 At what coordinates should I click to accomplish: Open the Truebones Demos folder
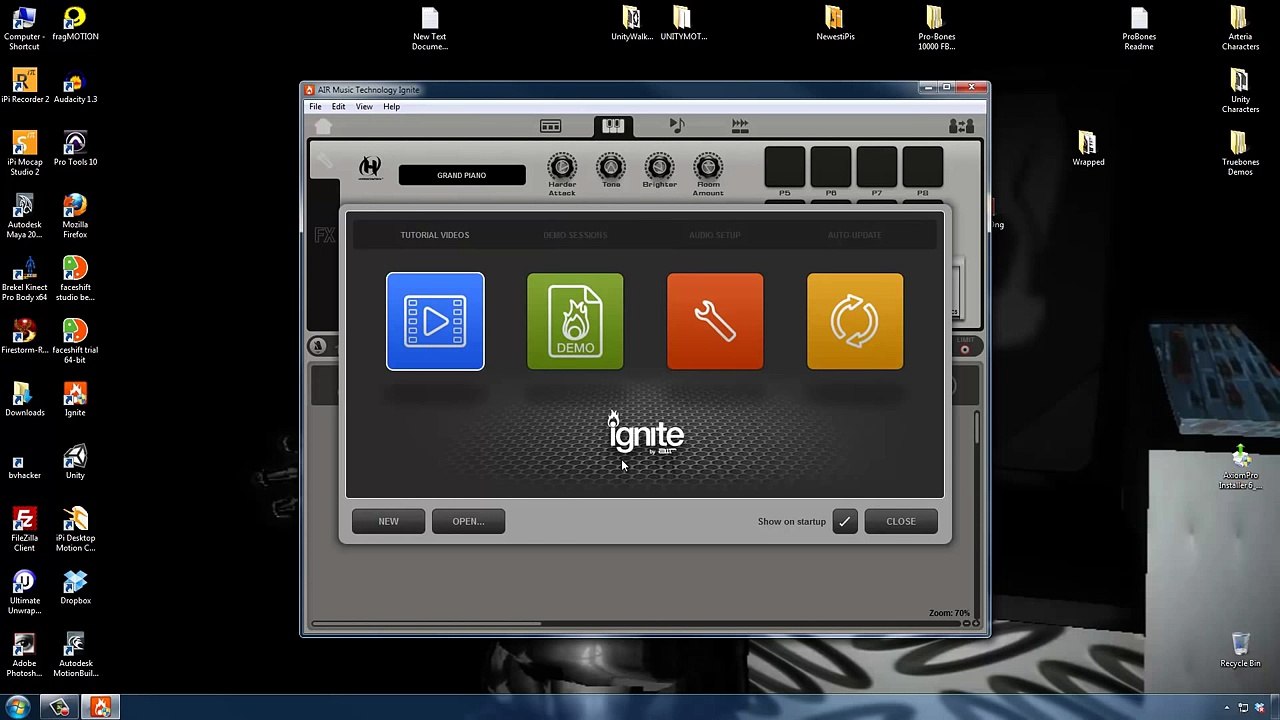tap(1240, 154)
